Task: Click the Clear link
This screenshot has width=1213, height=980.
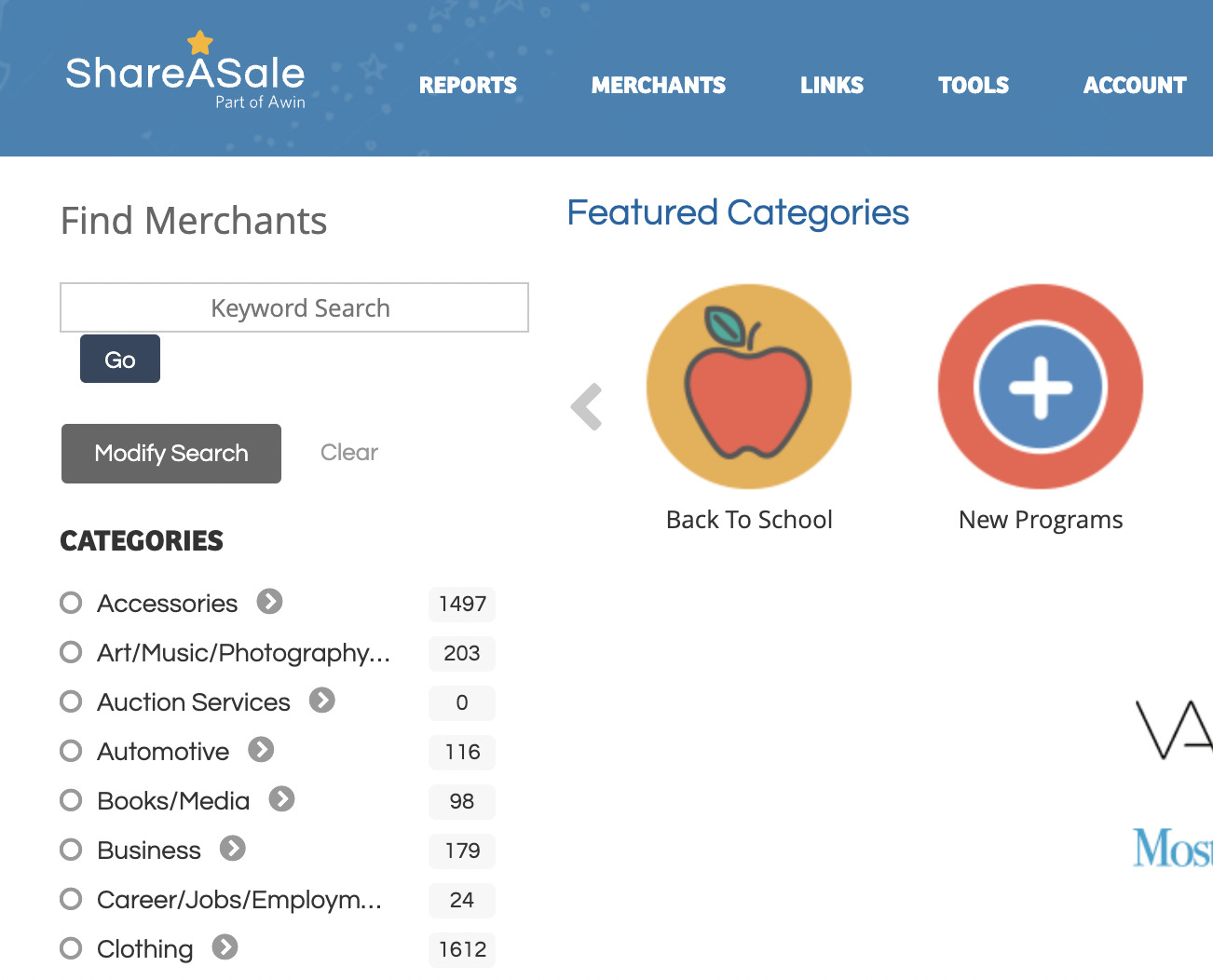Action: (x=348, y=453)
